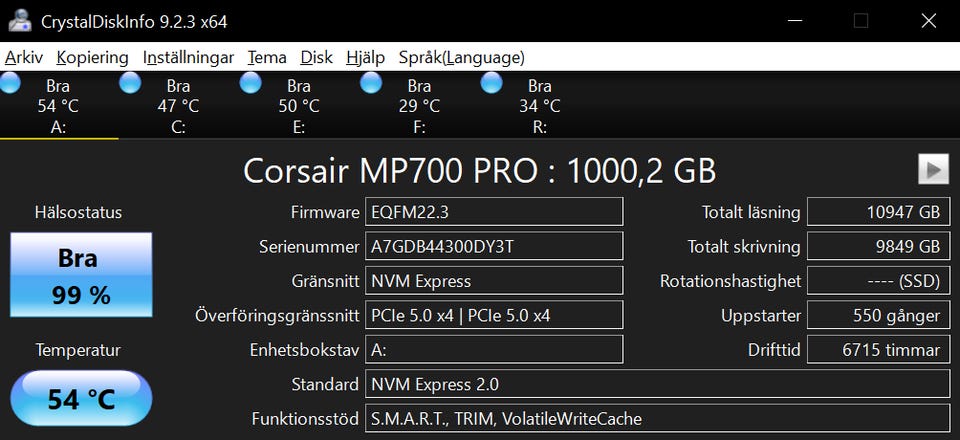Click the Enhetsbokstav field showing A:
960x440 pixels.
pos(494,349)
